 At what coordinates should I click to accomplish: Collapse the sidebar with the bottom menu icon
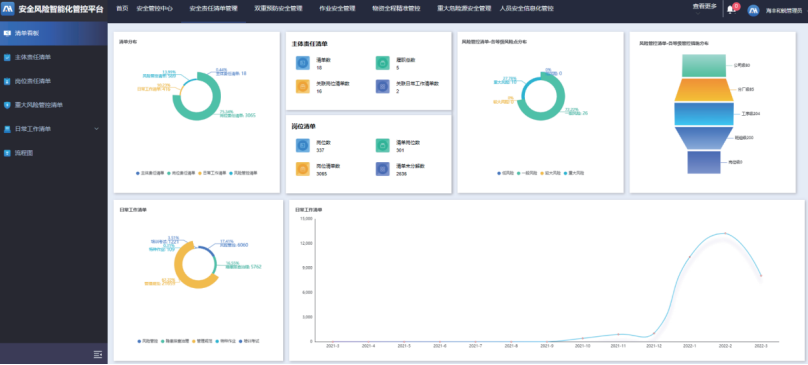[98, 354]
